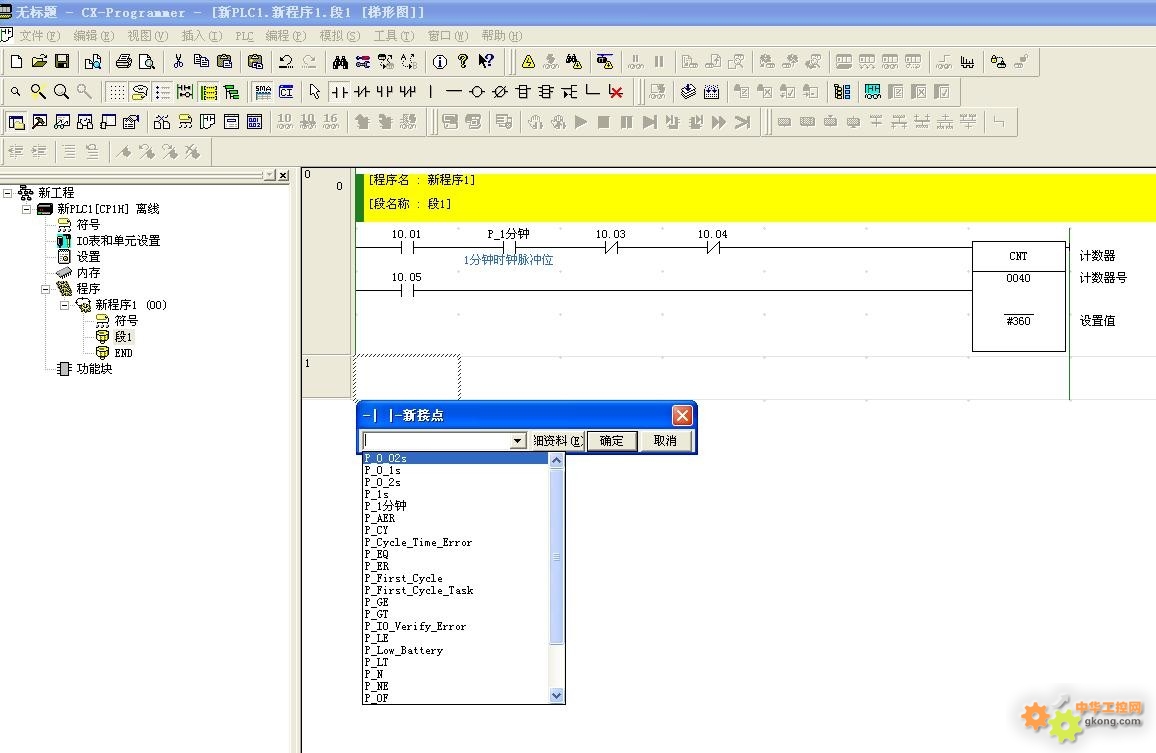Print the ladder program using the printer icon
Viewport: 1156px width, 753px height.
point(123,61)
